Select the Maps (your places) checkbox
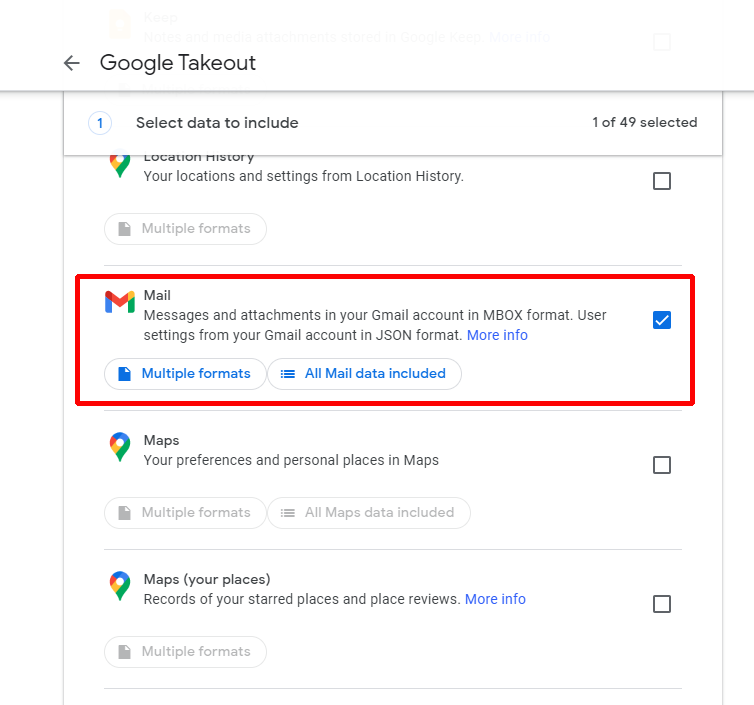The image size is (754, 705). 661,604
